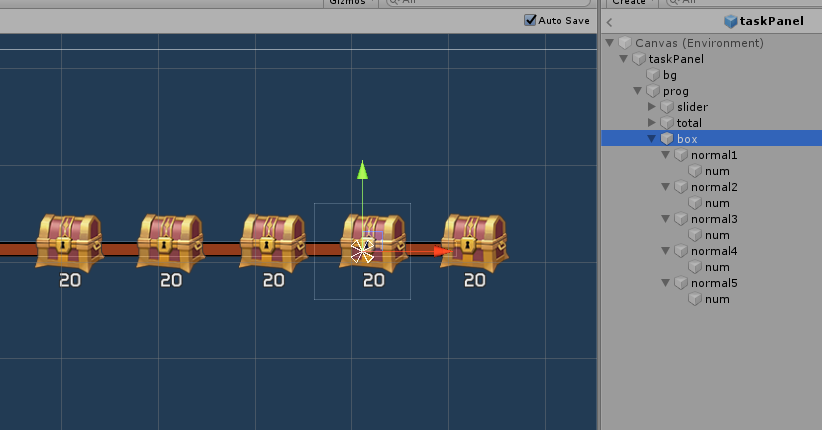This screenshot has height=430, width=822.
Task: Click the cube icon next to bg
Action: pos(653,75)
